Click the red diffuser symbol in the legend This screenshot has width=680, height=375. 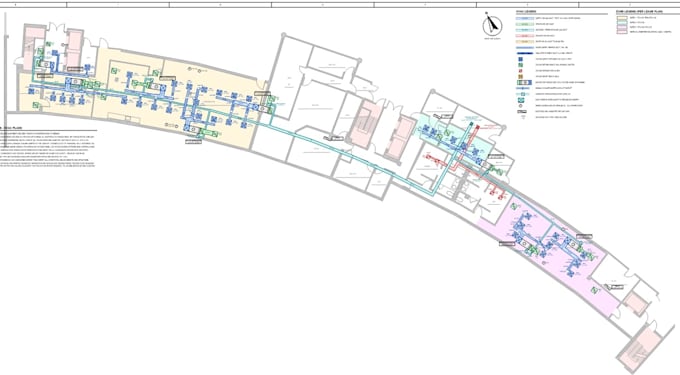point(520,71)
